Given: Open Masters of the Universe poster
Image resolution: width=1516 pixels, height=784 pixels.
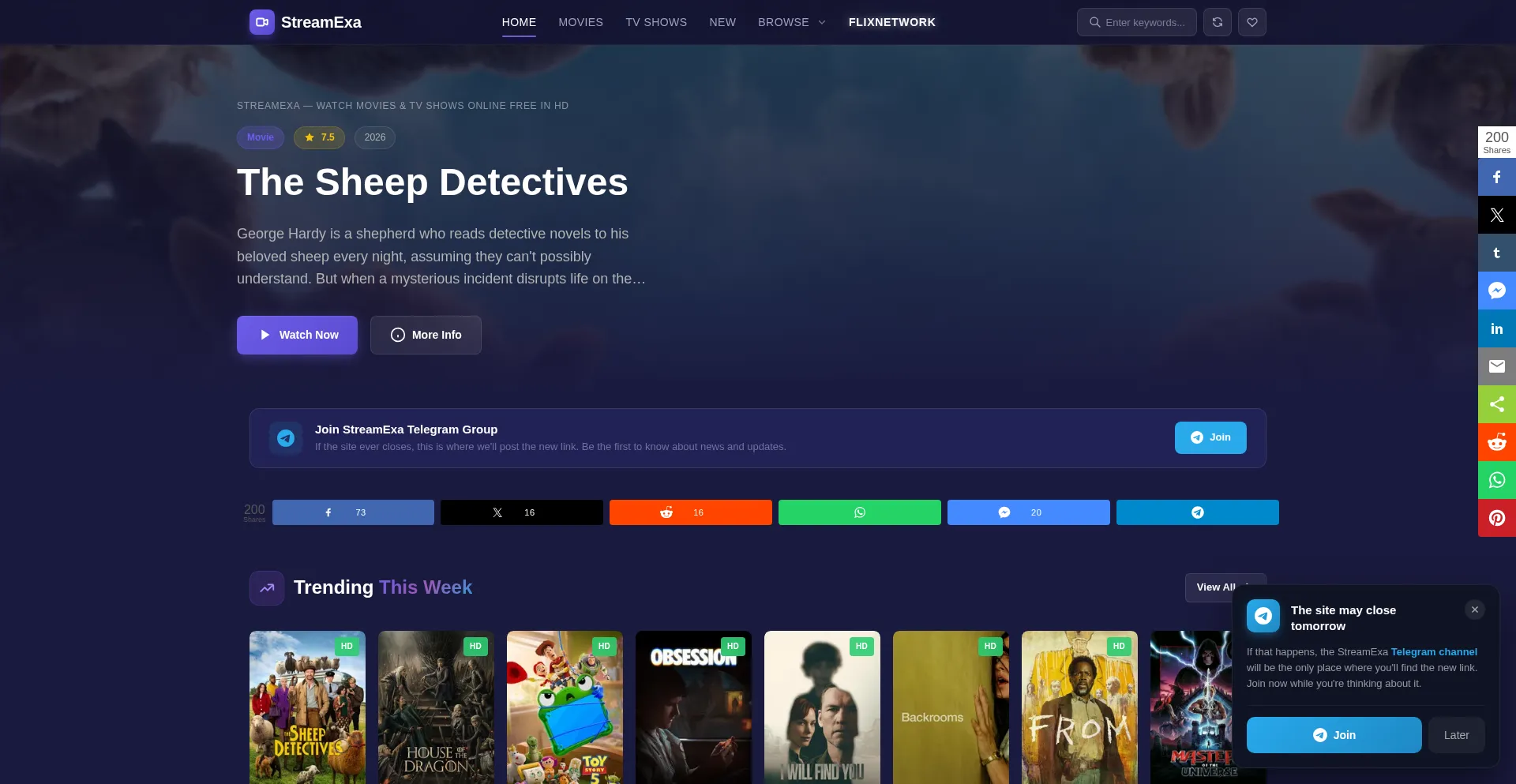Looking at the screenshot, I should [1191, 707].
